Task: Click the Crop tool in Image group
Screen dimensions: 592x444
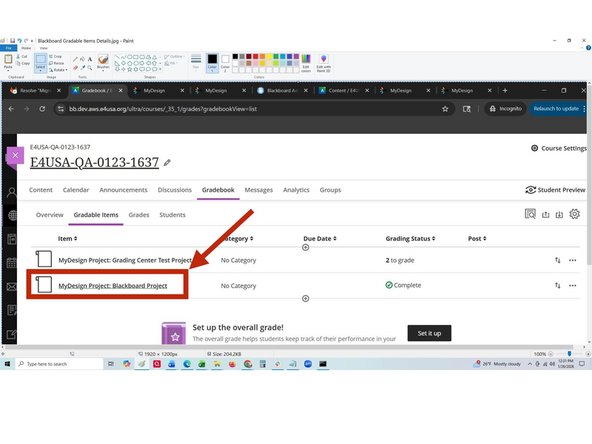Action: click(55, 56)
